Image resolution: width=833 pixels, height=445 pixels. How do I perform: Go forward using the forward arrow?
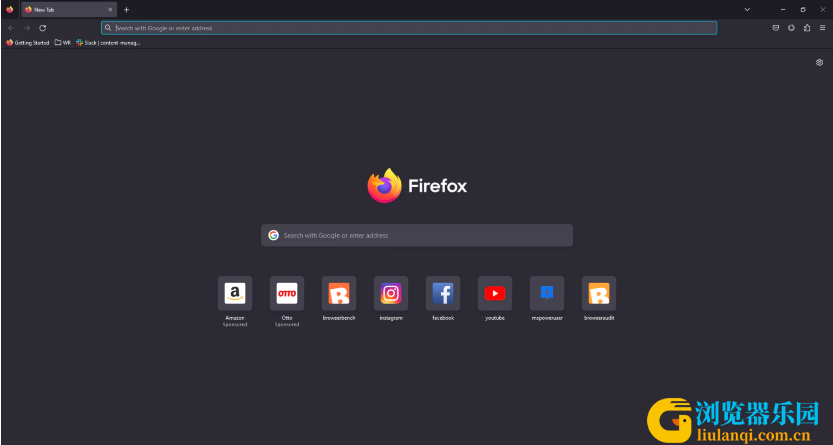27,28
